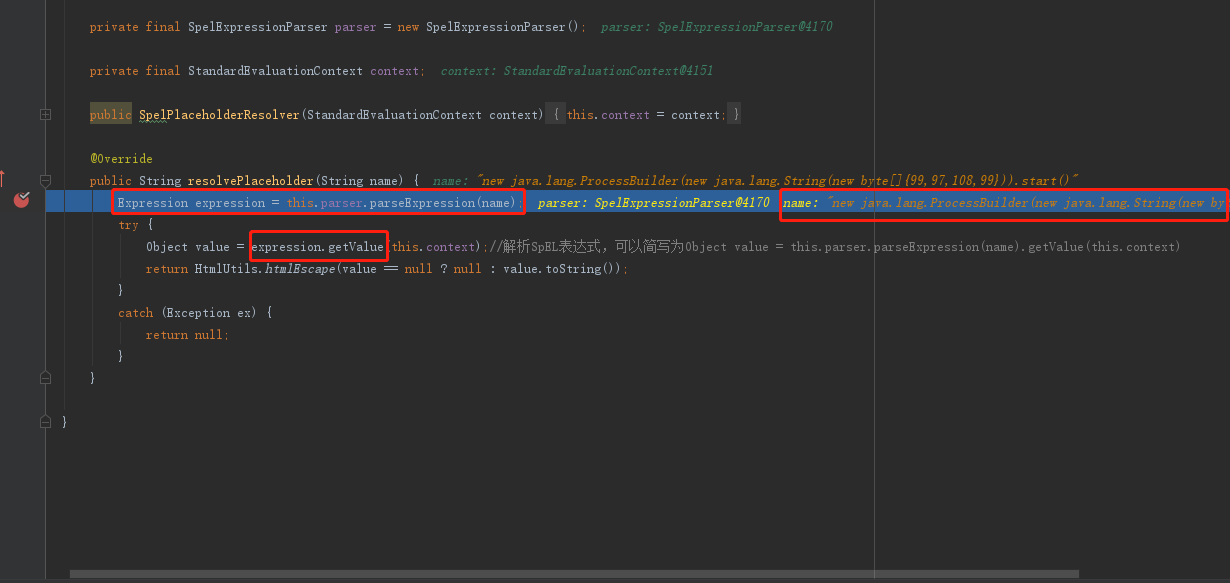This screenshot has width=1230, height=583.
Task: Click the @Override annotation
Action: point(121,159)
